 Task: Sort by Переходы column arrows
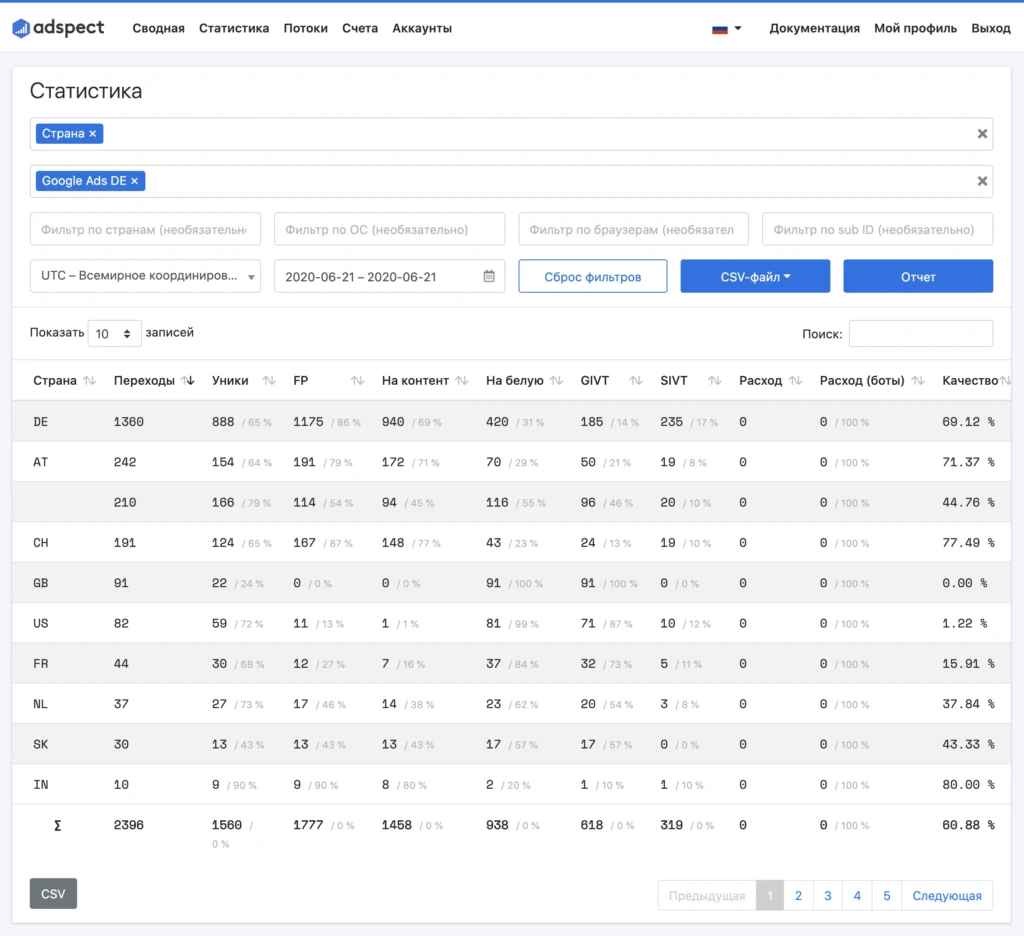(x=188, y=380)
